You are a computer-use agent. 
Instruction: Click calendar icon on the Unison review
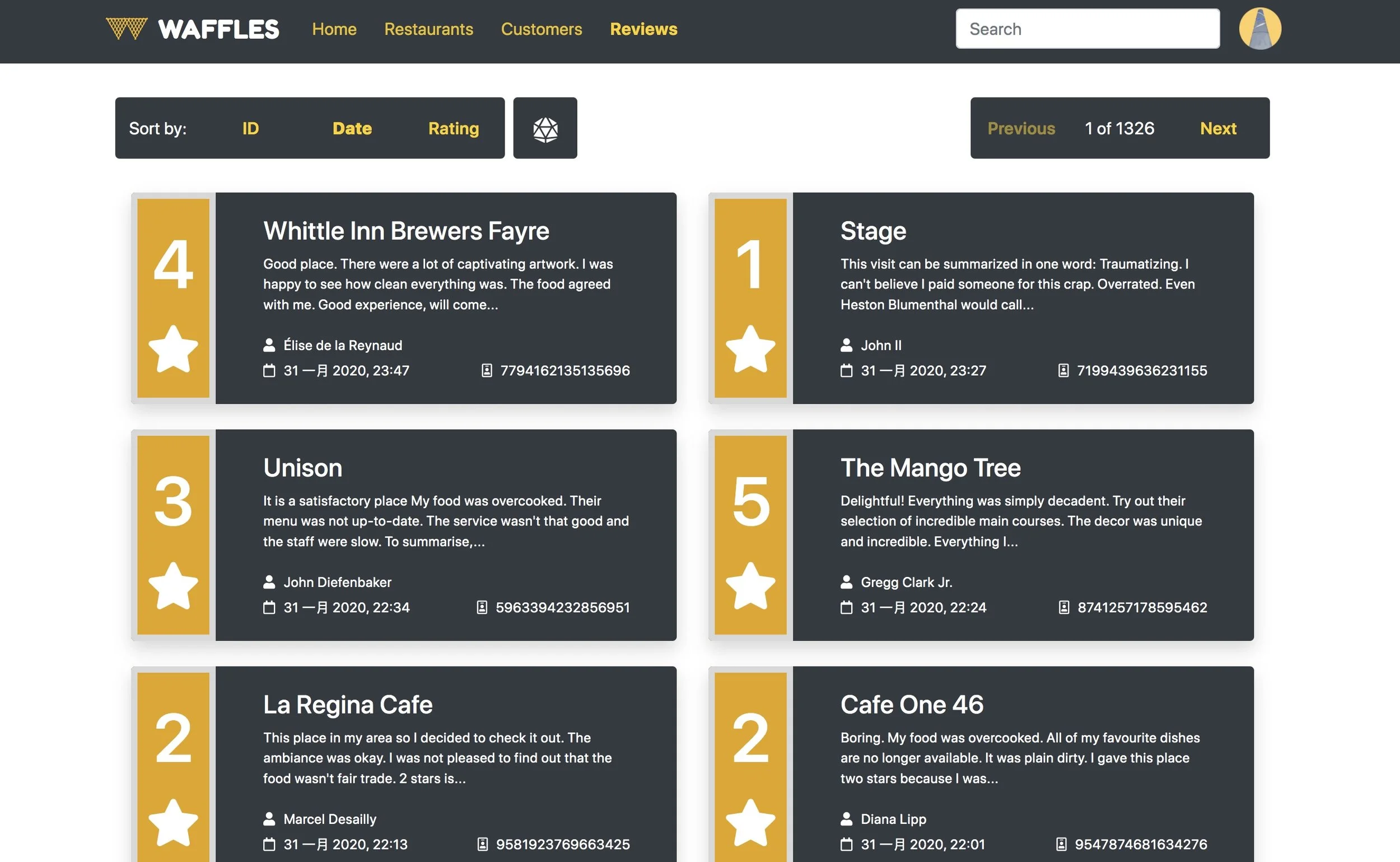coord(269,607)
